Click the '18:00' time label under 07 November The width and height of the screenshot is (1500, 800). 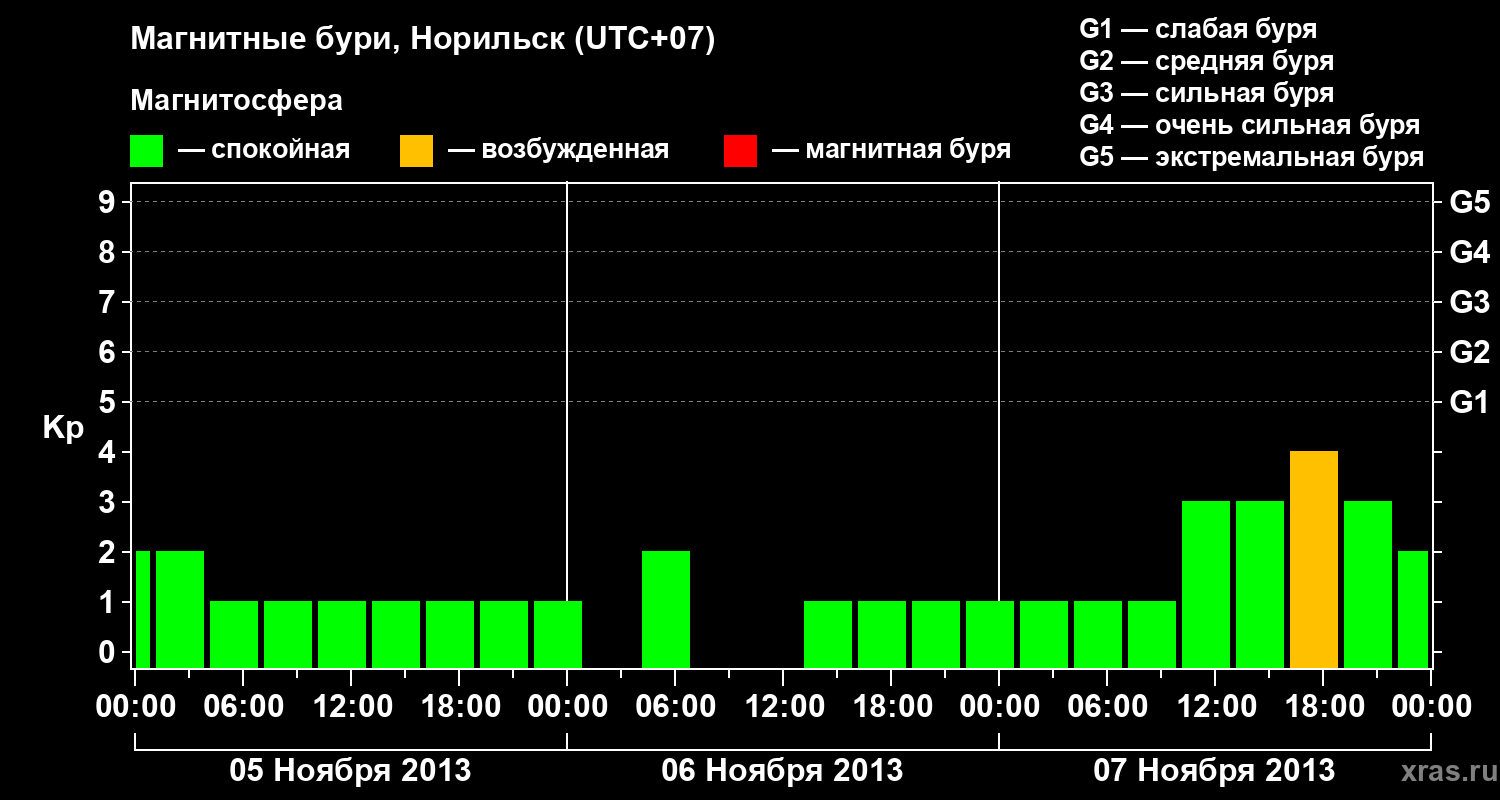tap(1323, 706)
